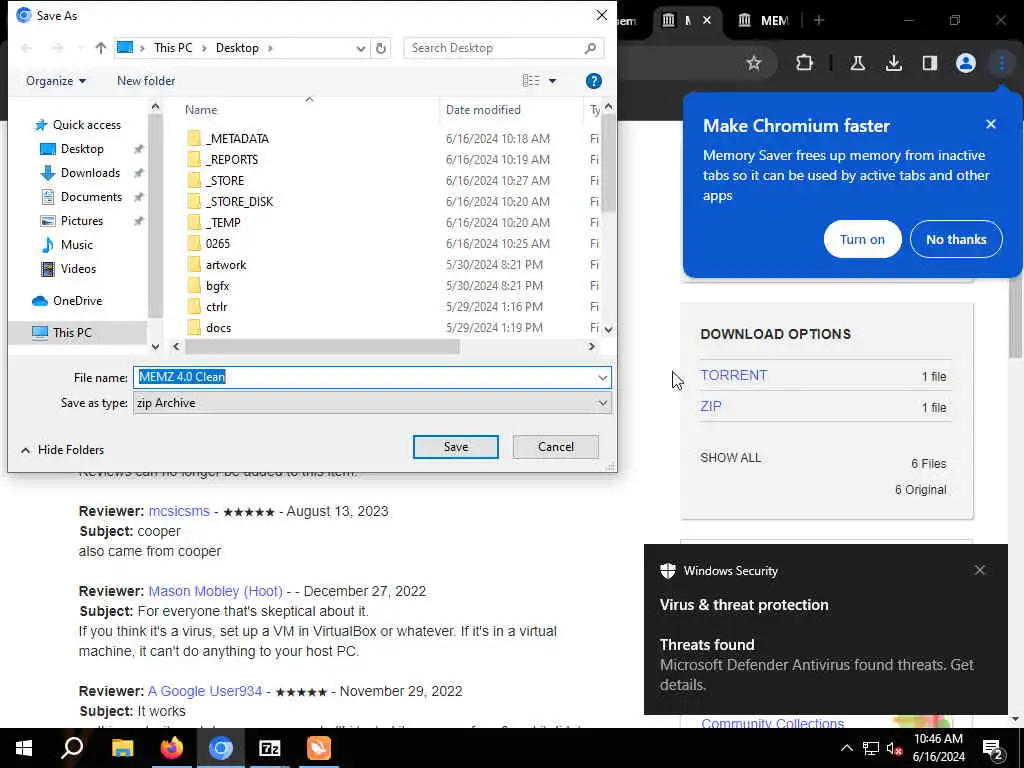Open Windows Start menu
The width and height of the screenshot is (1024, 768).
point(24,748)
